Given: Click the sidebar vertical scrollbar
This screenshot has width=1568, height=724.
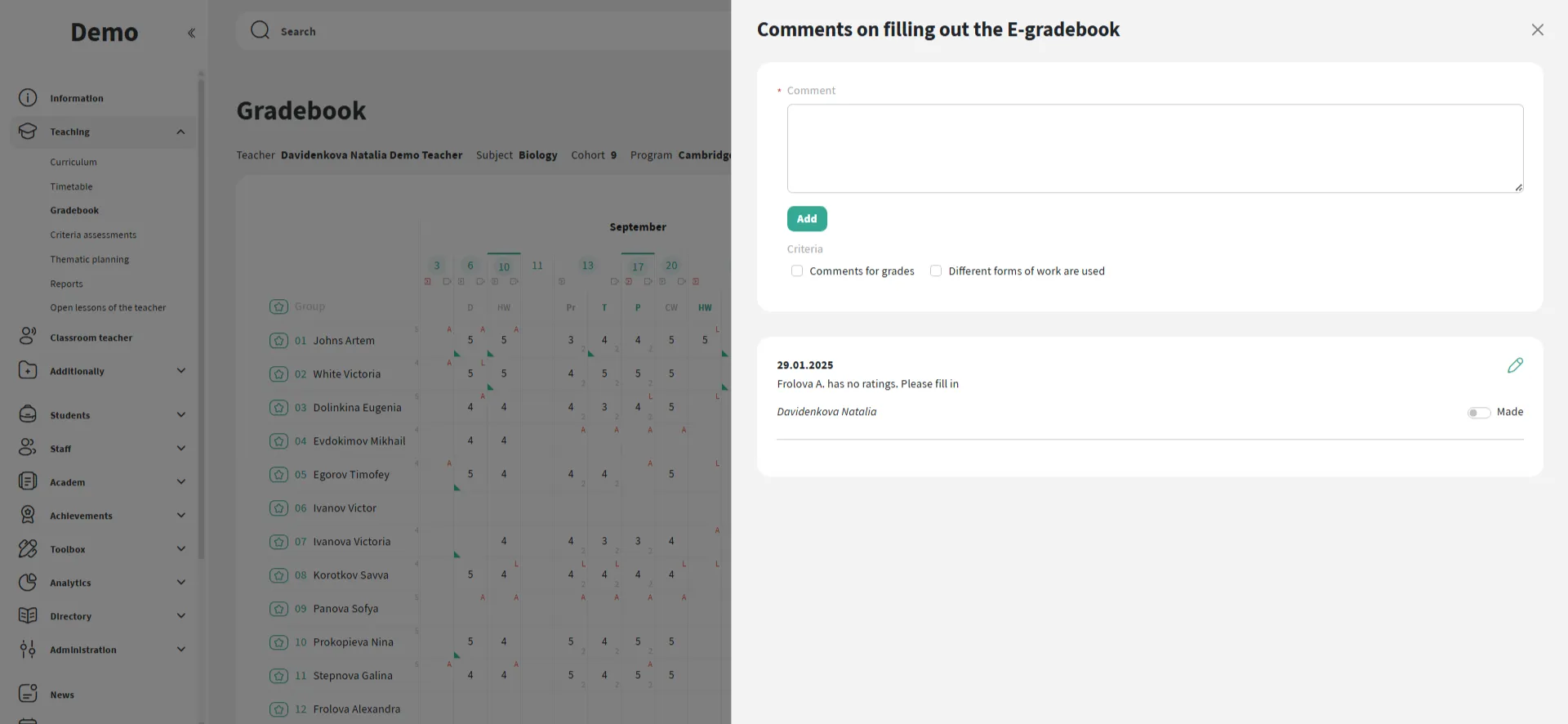Looking at the screenshot, I should [201, 327].
